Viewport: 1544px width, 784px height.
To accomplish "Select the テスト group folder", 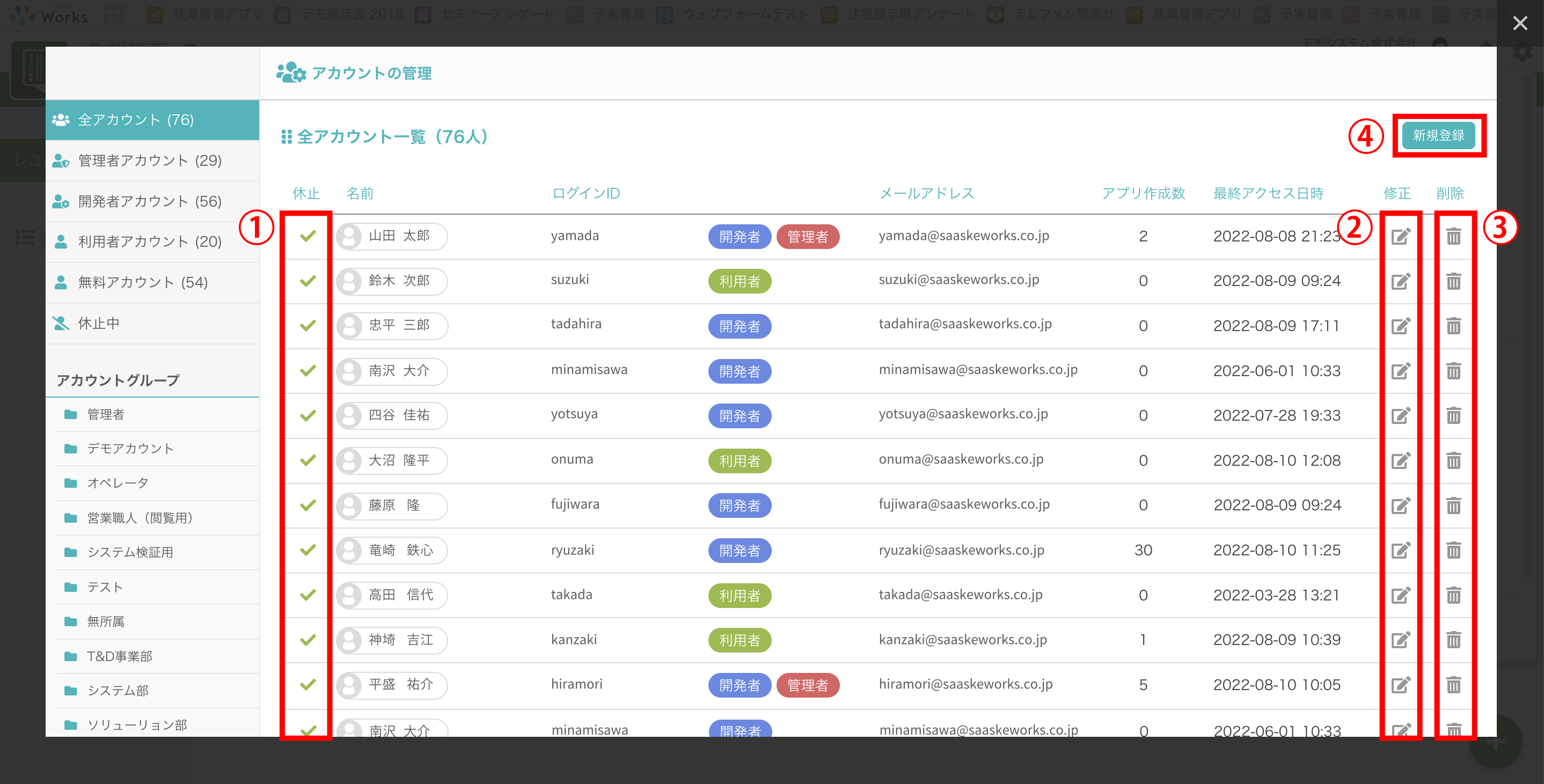I will tap(157, 587).
